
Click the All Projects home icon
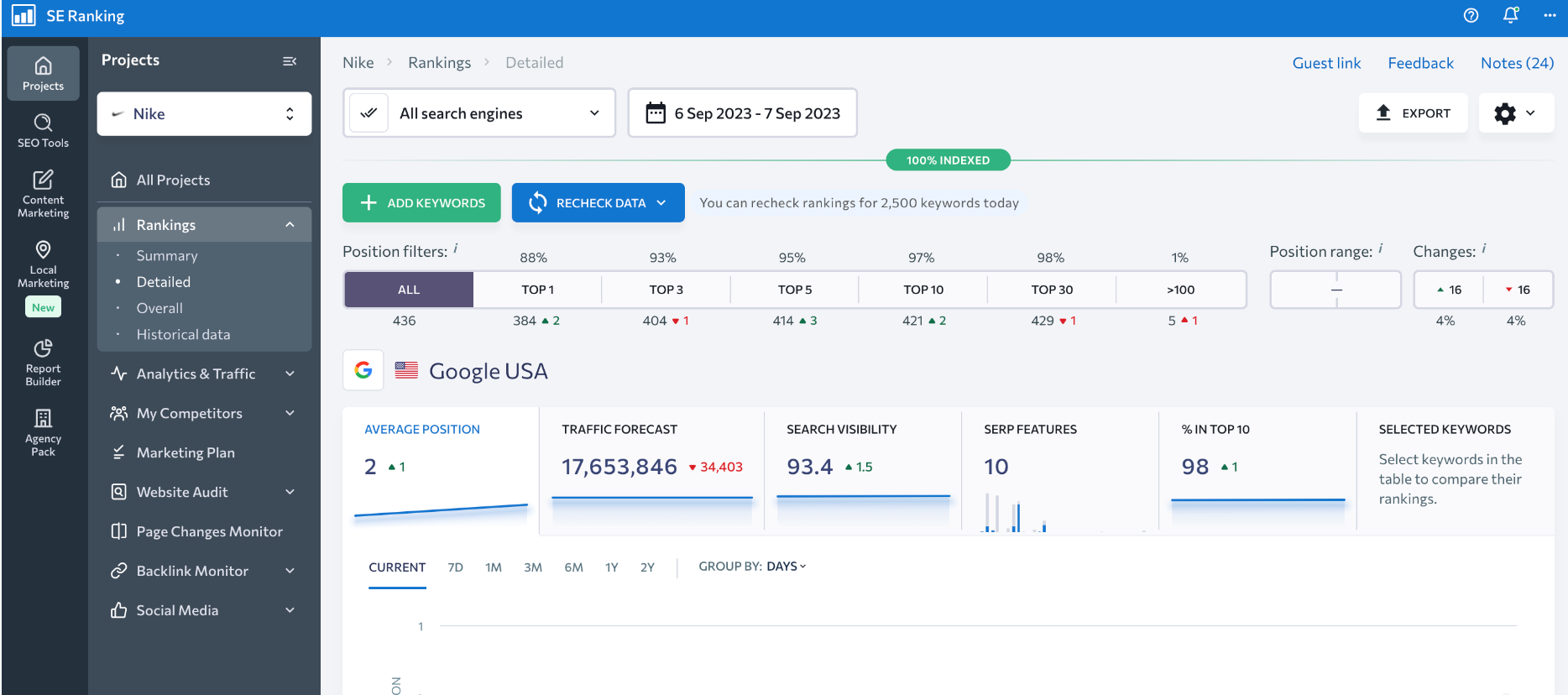pos(119,180)
